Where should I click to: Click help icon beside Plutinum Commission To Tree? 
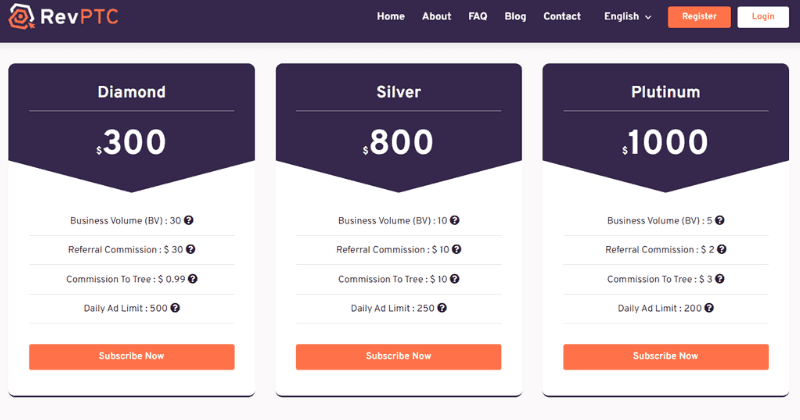click(x=722, y=279)
